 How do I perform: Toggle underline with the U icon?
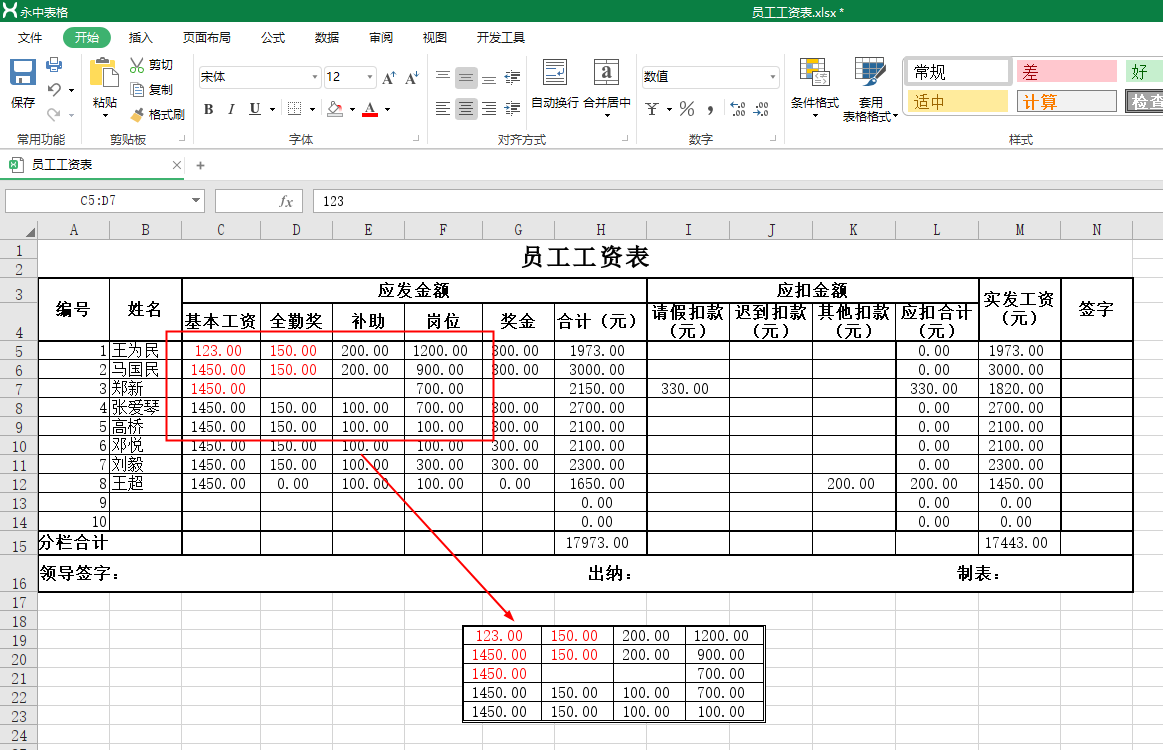tap(252, 110)
